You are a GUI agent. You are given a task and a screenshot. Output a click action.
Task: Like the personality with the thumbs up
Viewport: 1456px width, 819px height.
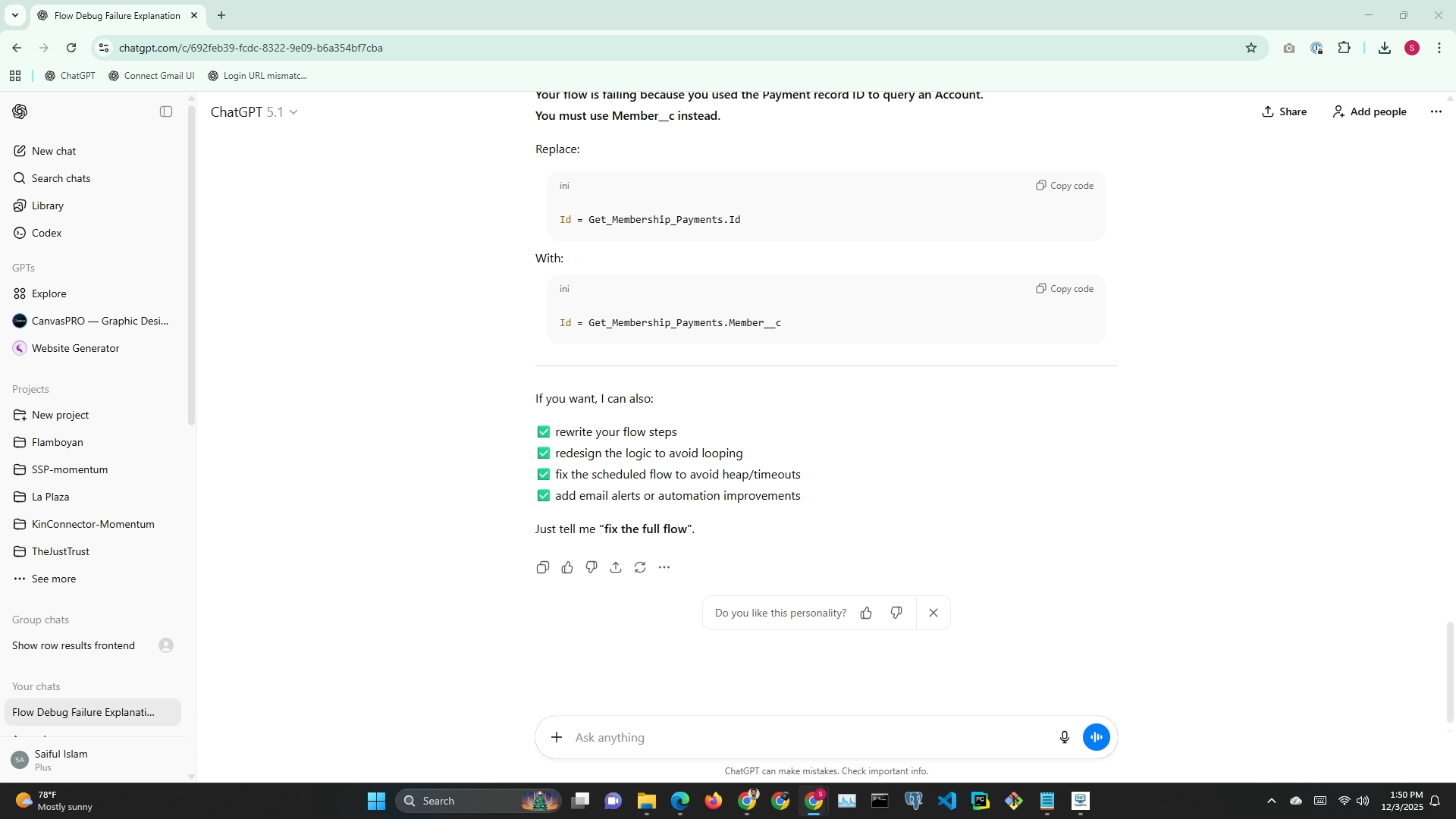866,613
